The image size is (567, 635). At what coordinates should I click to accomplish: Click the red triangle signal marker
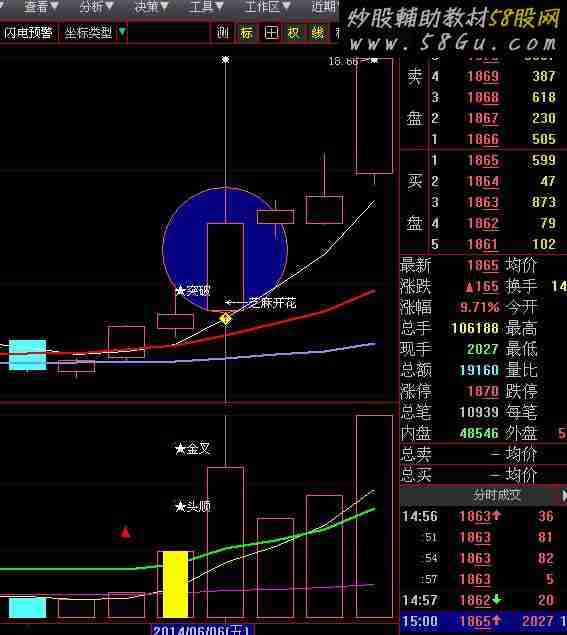(126, 532)
